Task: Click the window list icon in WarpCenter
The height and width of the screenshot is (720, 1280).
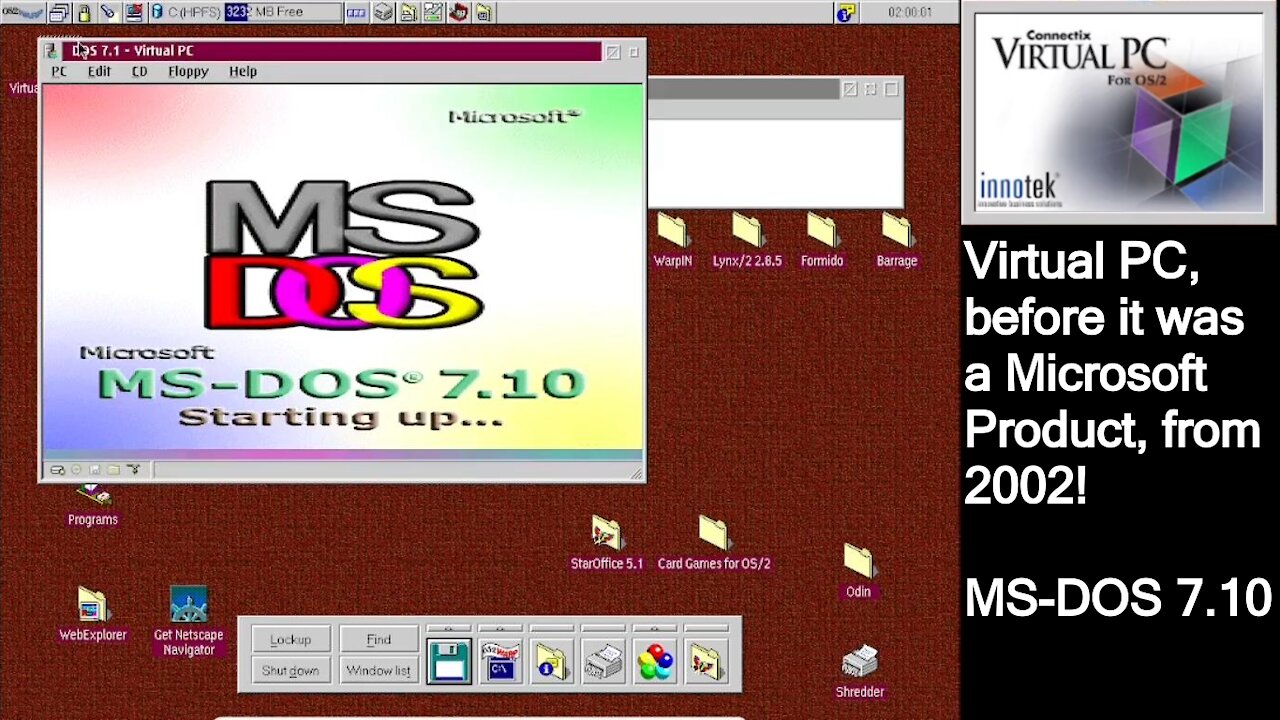Action: (59, 13)
